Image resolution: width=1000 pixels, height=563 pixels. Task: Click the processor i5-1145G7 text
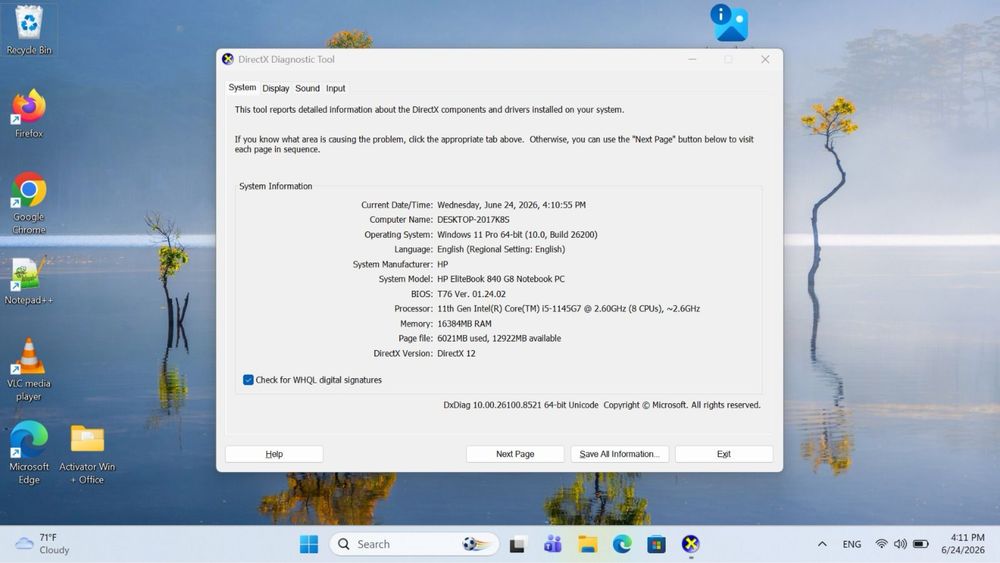568,309
